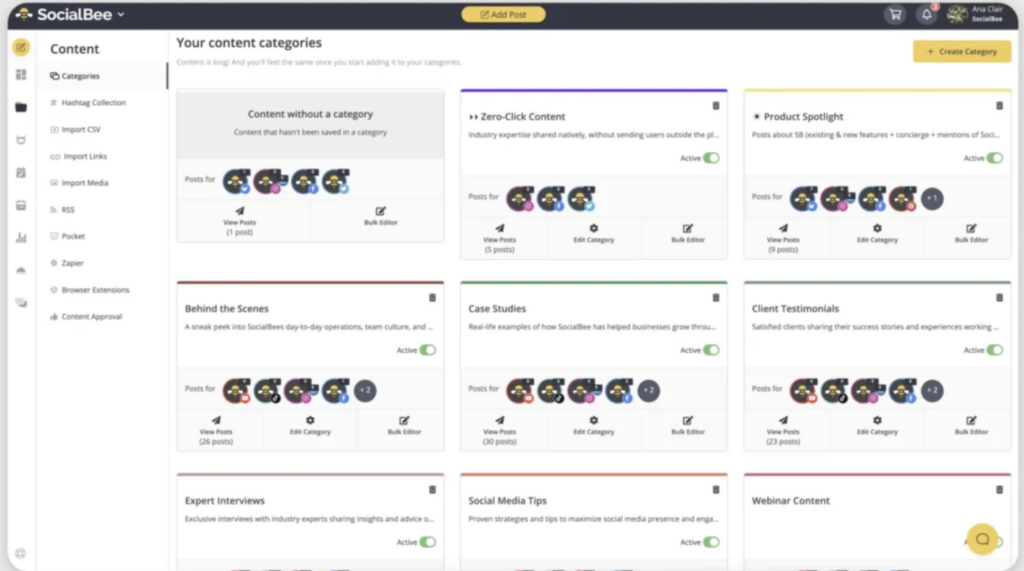Select Hashtag Collection in Content menu

pyautogui.click(x=94, y=103)
